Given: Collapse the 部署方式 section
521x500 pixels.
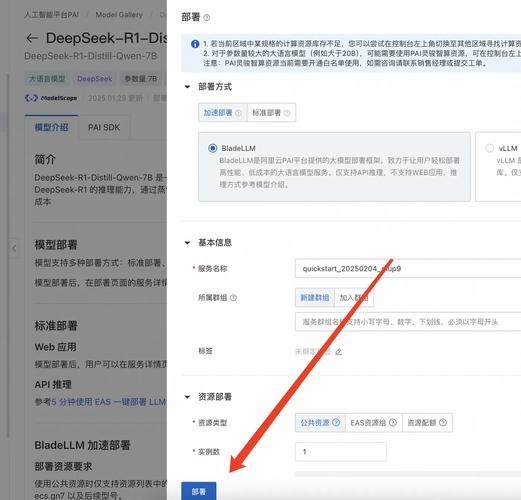Looking at the screenshot, I should tap(187, 87).
